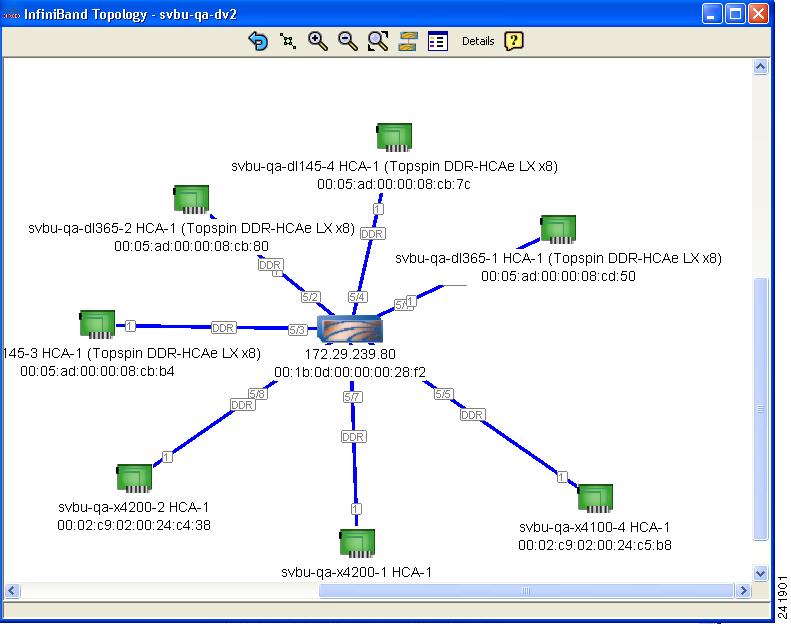791x624 pixels.
Task: Click the GUID text 00:05:ad:00:00:08:cb:80
Action: pos(191,246)
